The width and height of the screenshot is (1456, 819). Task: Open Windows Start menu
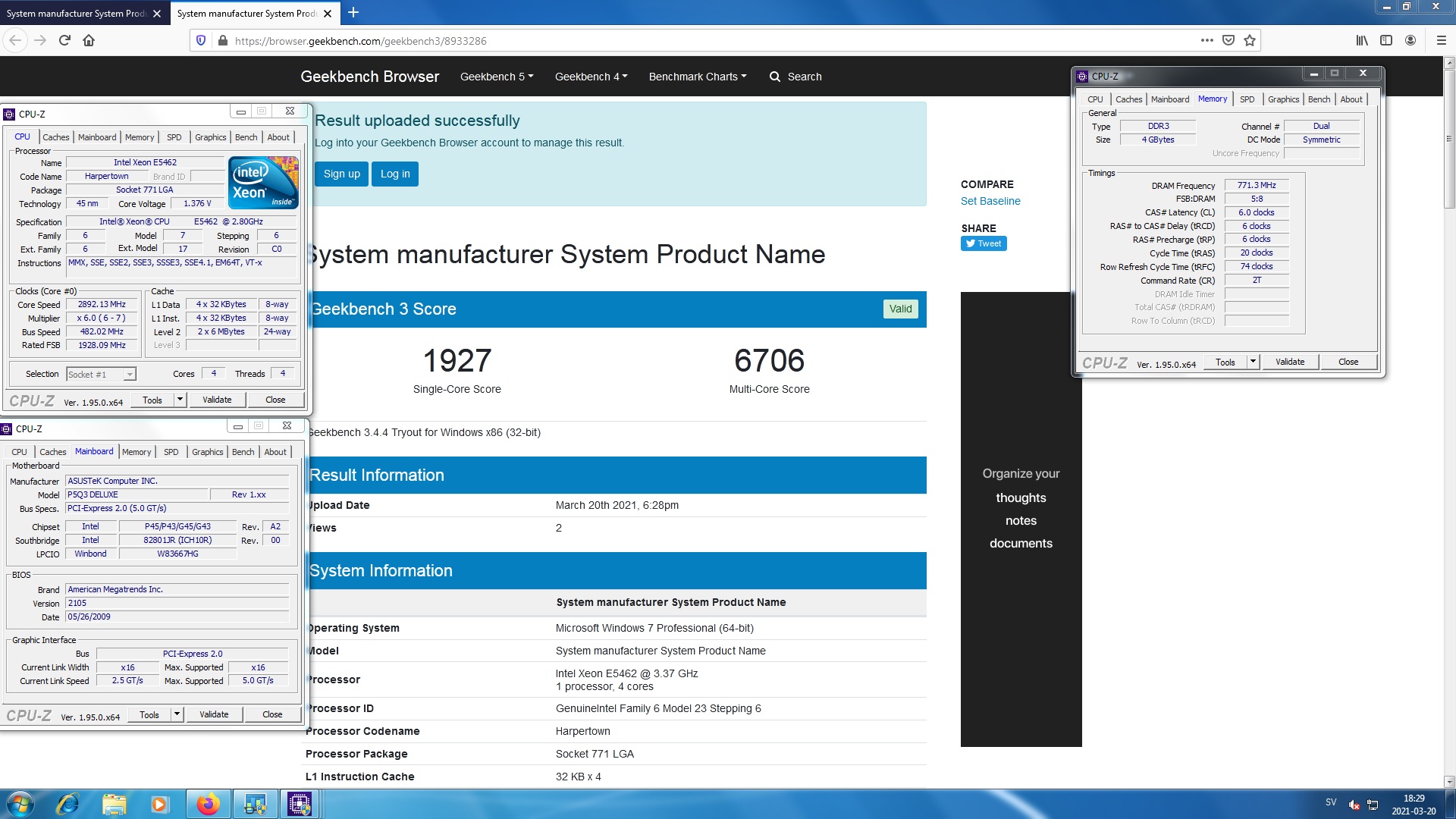[x=20, y=804]
